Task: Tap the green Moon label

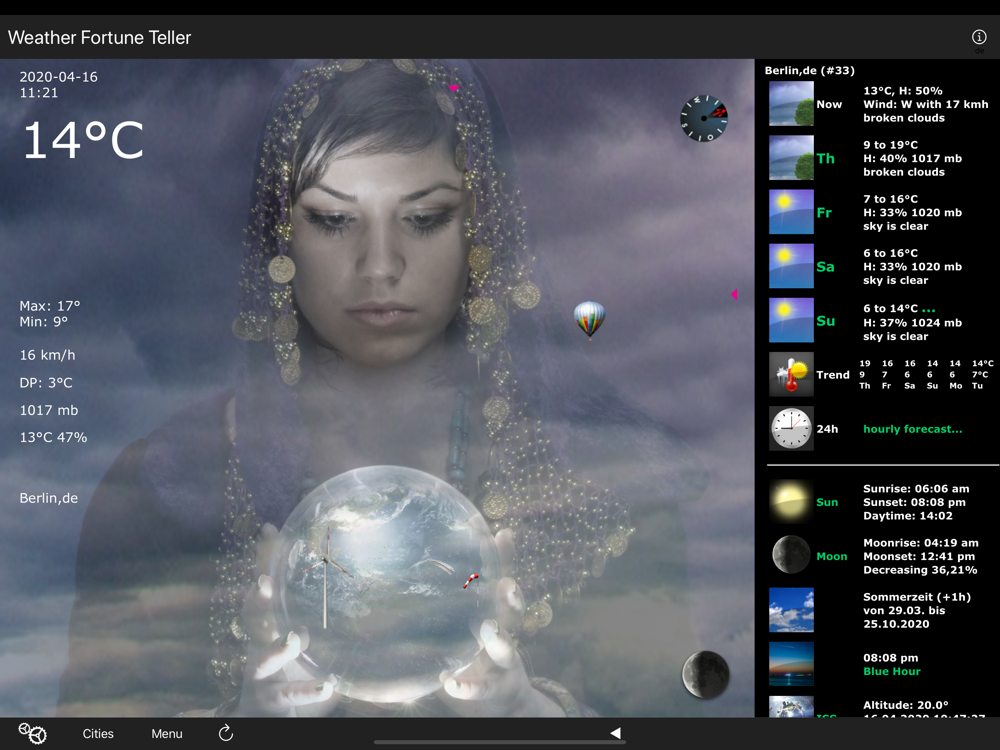Action: [832, 557]
